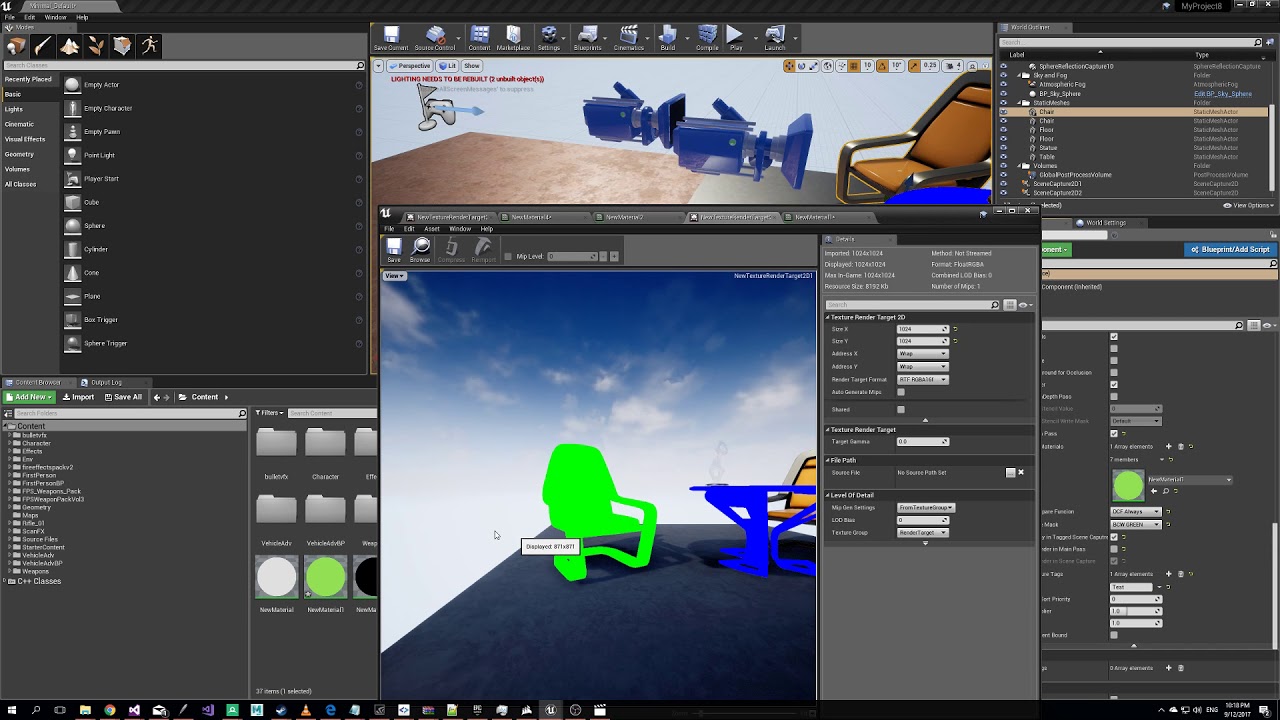Open the Settings toolbar button

(x=549, y=39)
